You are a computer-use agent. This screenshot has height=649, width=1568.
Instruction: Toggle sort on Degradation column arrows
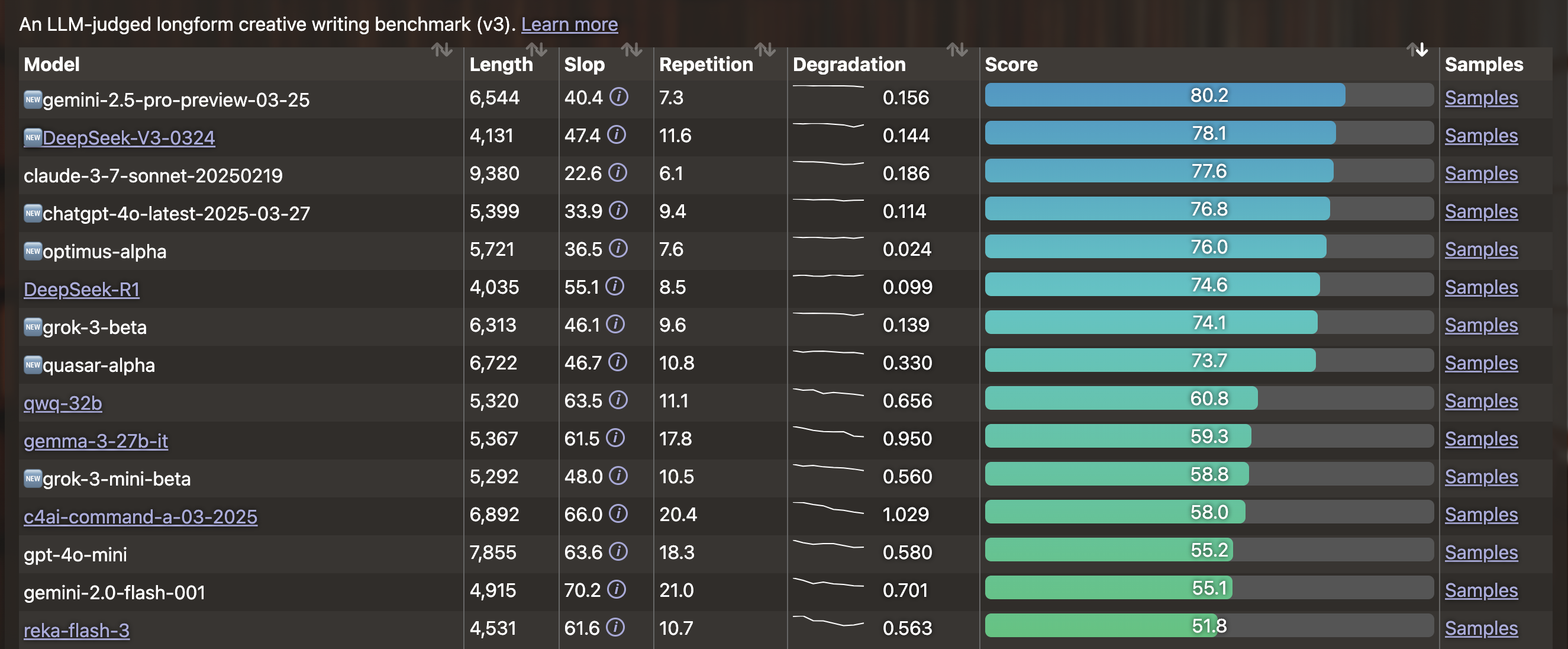tap(957, 50)
